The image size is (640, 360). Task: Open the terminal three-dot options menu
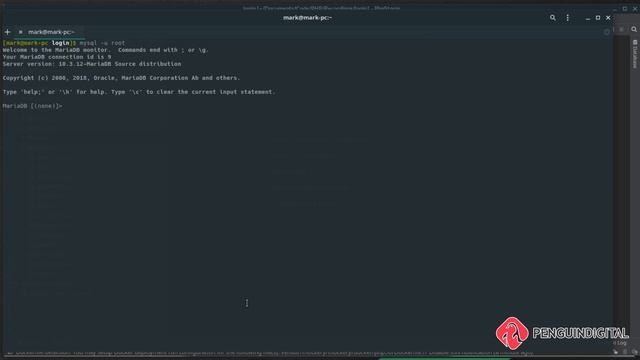pyautogui.click(x=567, y=18)
